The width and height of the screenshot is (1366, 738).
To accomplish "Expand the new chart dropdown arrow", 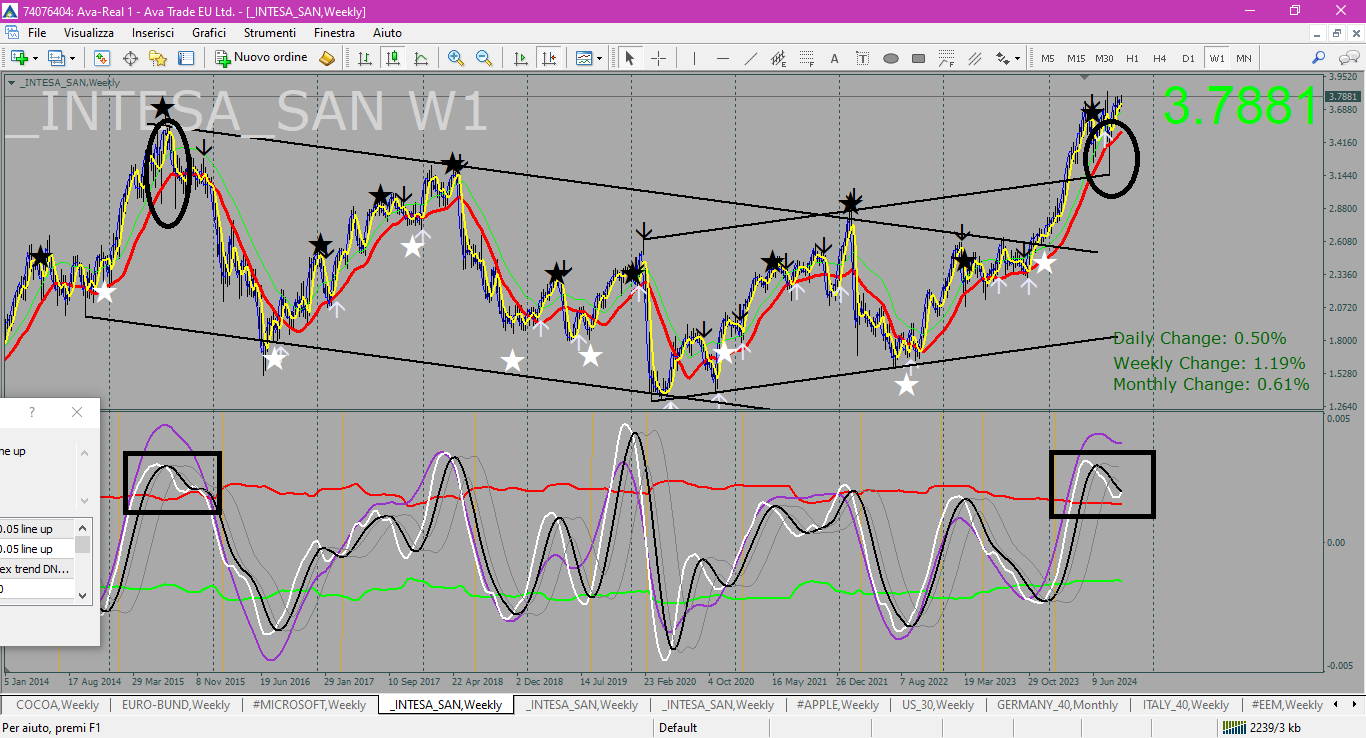I will (x=35, y=58).
